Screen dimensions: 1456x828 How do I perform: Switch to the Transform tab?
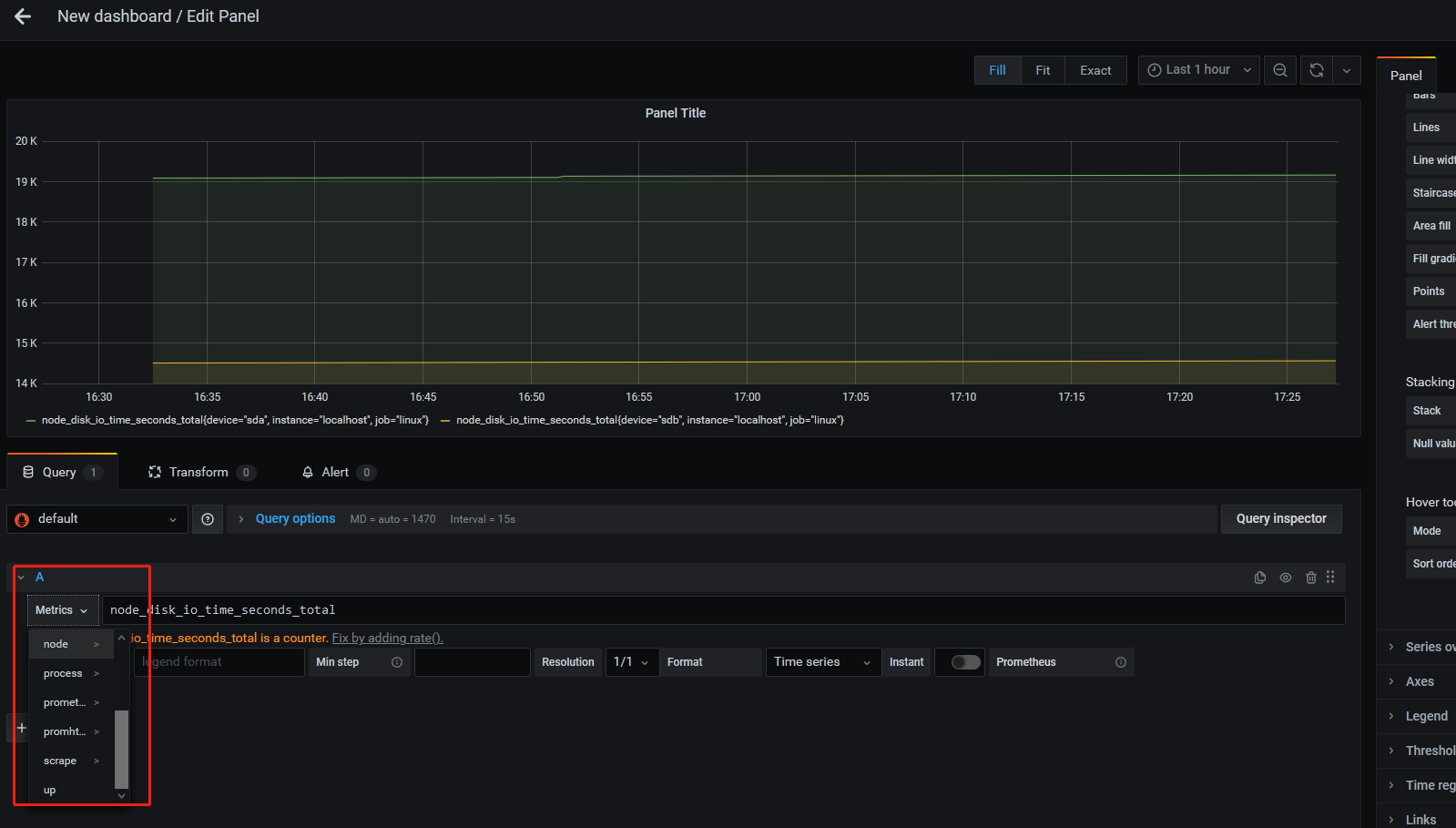click(x=201, y=472)
